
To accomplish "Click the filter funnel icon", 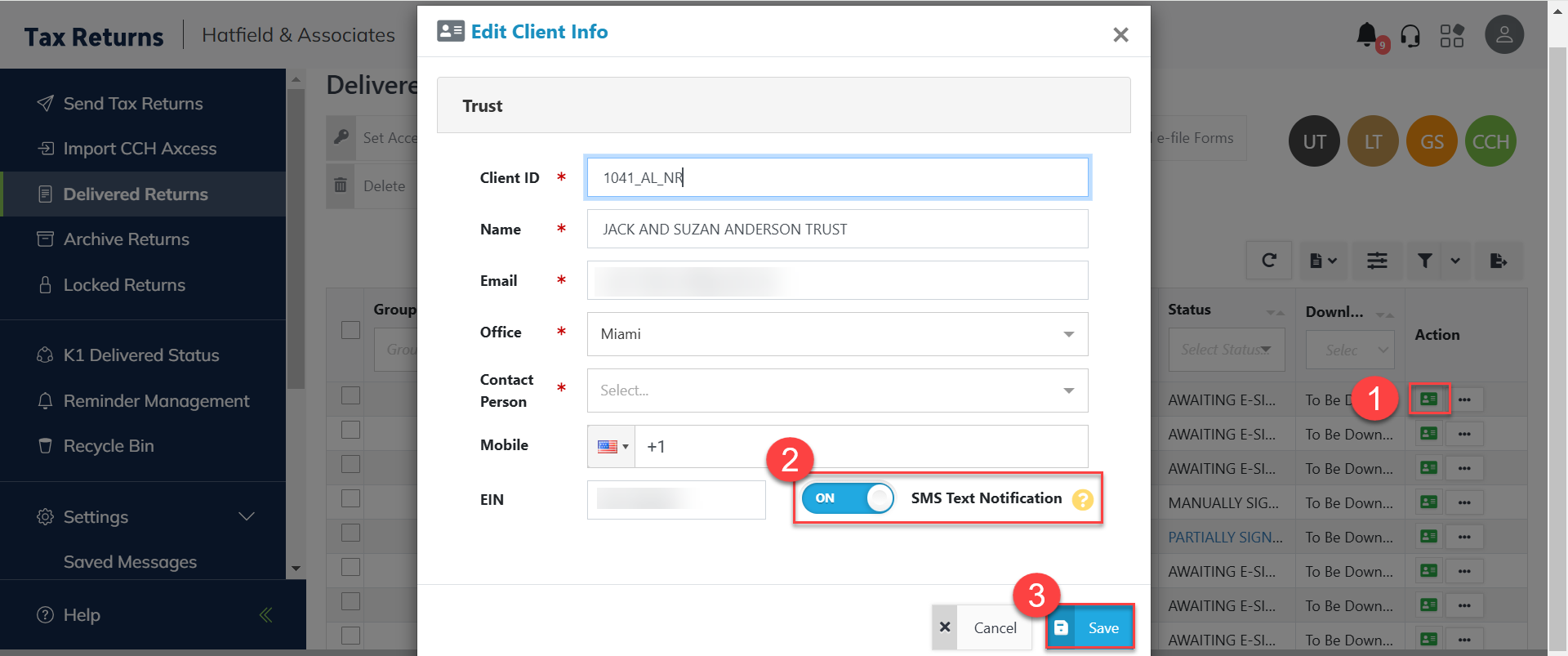I will 1425,261.
